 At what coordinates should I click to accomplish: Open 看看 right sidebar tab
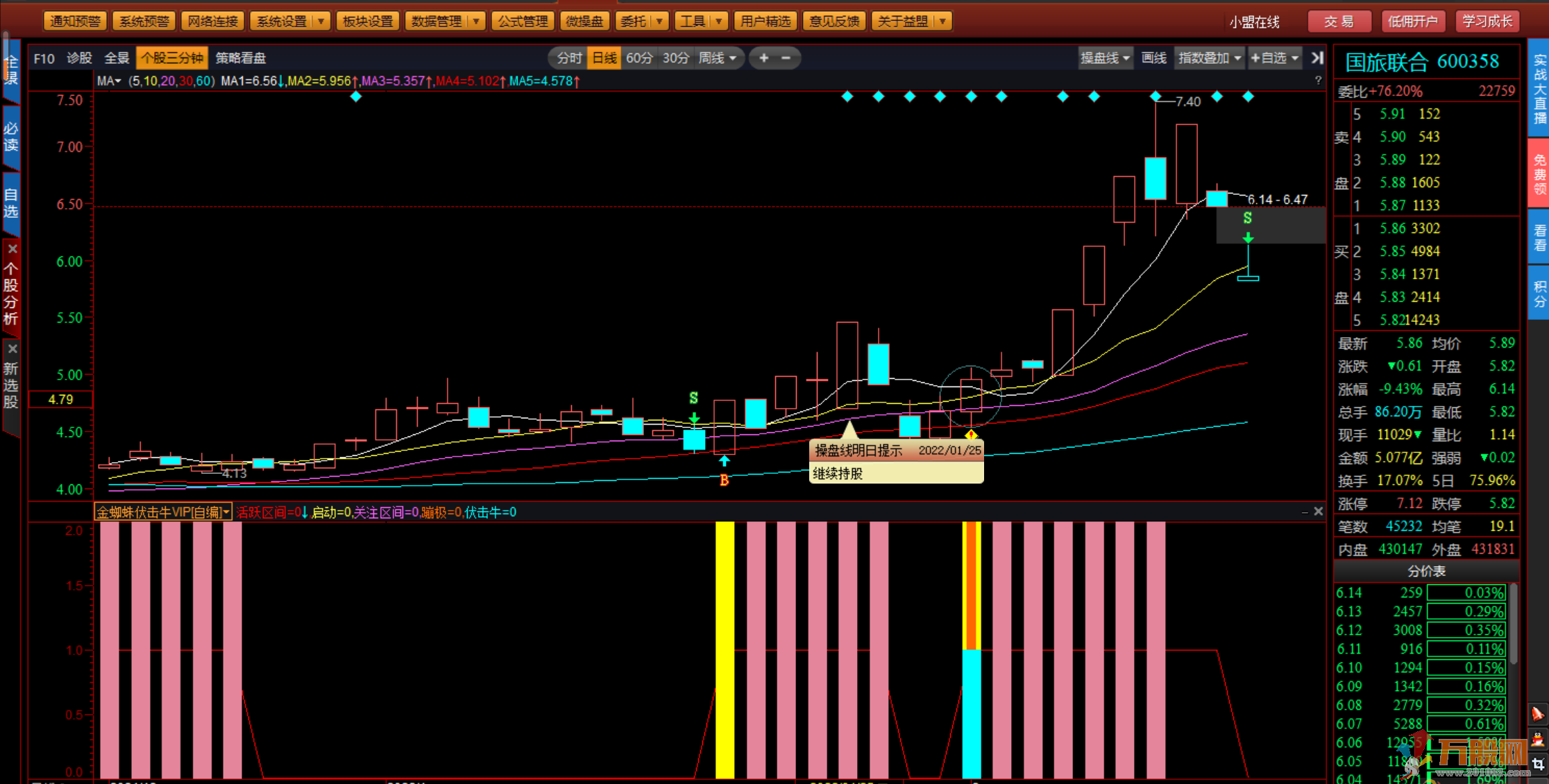pos(1539,237)
